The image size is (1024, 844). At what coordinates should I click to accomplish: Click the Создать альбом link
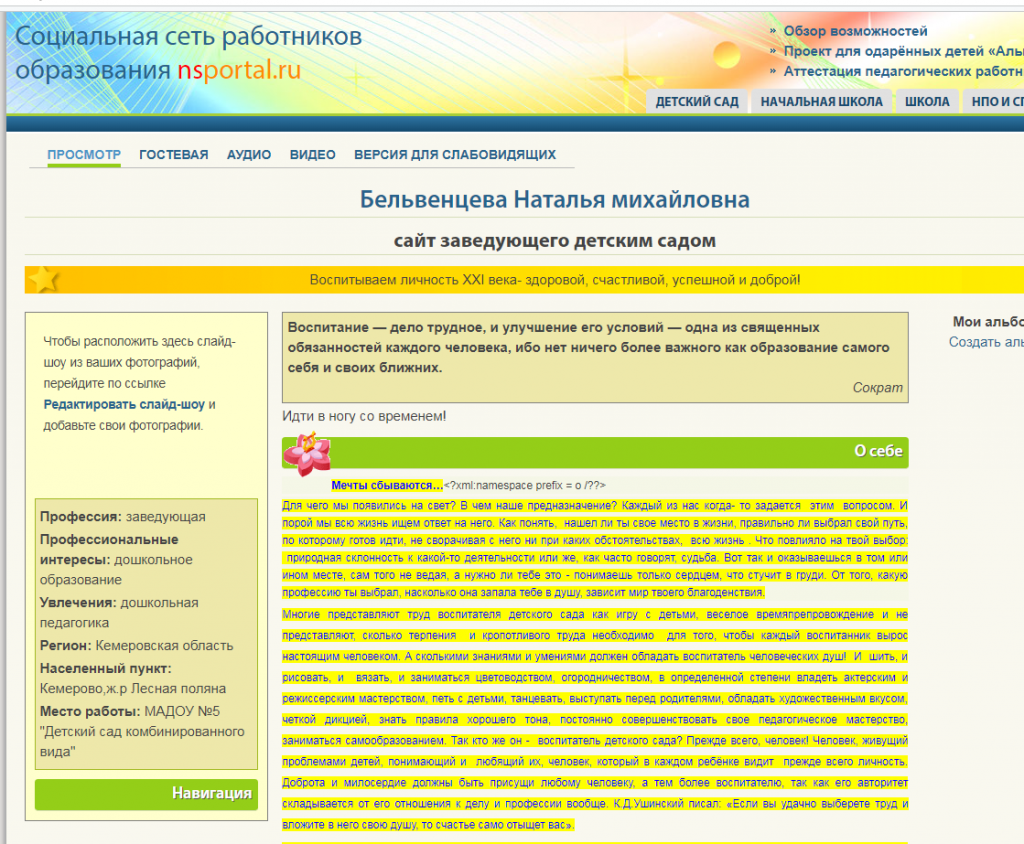tap(986, 342)
